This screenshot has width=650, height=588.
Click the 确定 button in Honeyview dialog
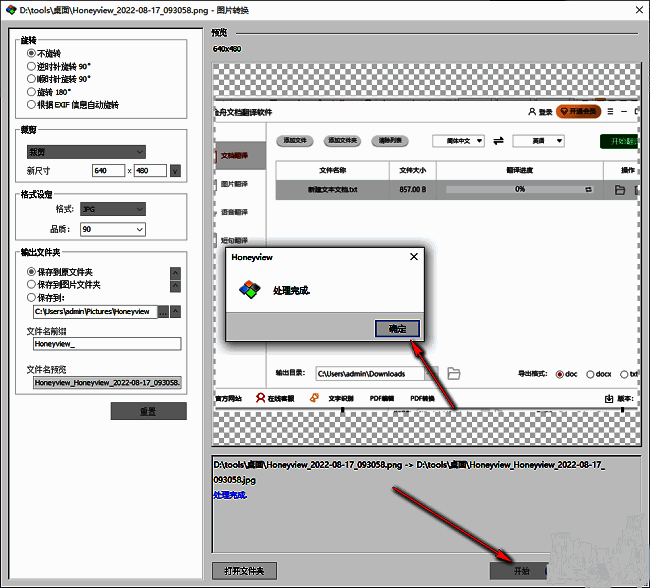(x=397, y=328)
